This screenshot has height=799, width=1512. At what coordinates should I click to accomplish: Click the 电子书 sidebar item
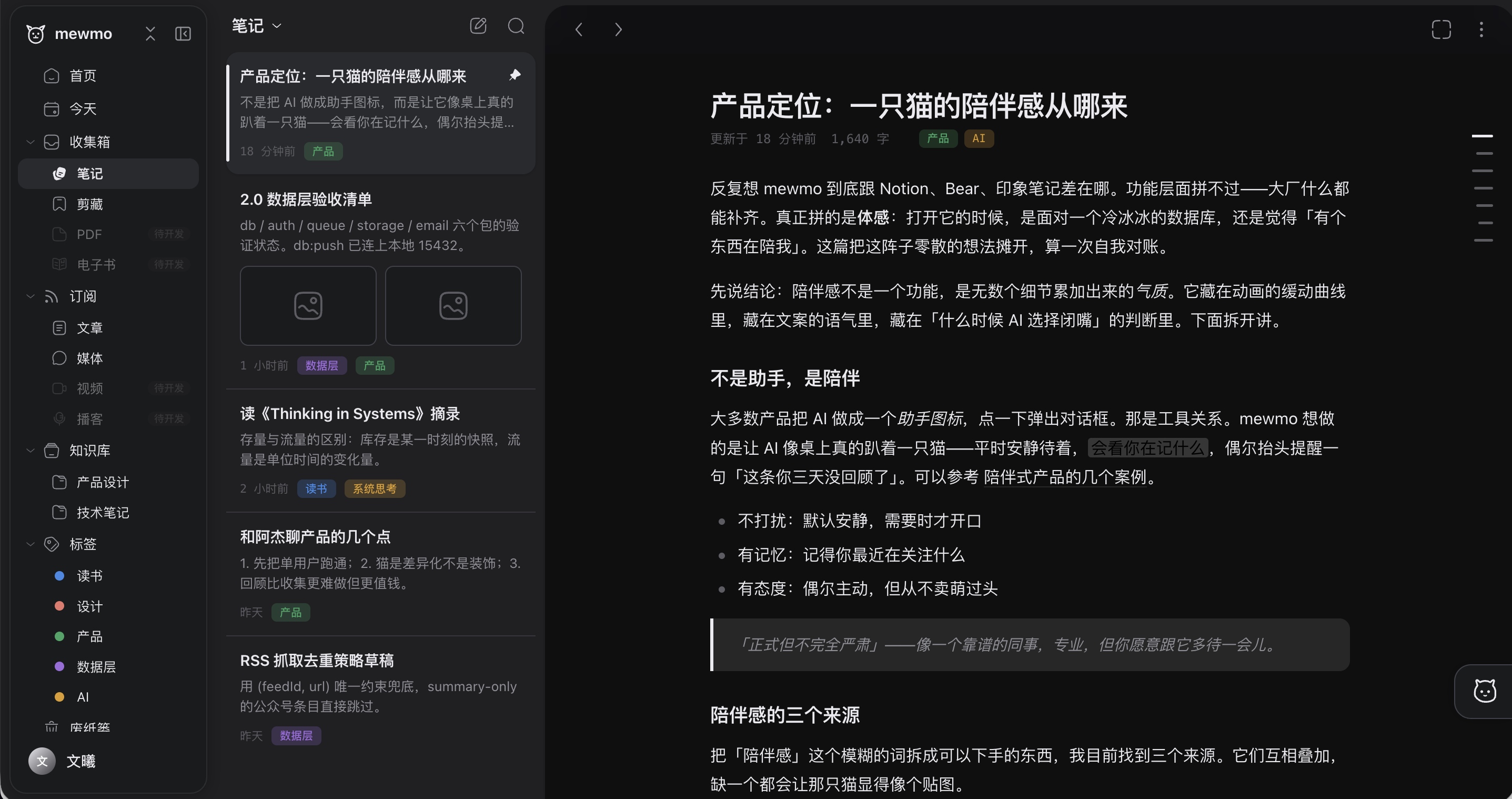[x=108, y=265]
